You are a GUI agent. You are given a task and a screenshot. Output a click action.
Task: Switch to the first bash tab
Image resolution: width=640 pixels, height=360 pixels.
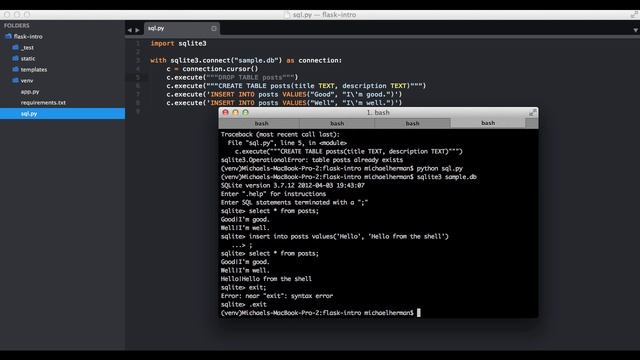pos(261,123)
